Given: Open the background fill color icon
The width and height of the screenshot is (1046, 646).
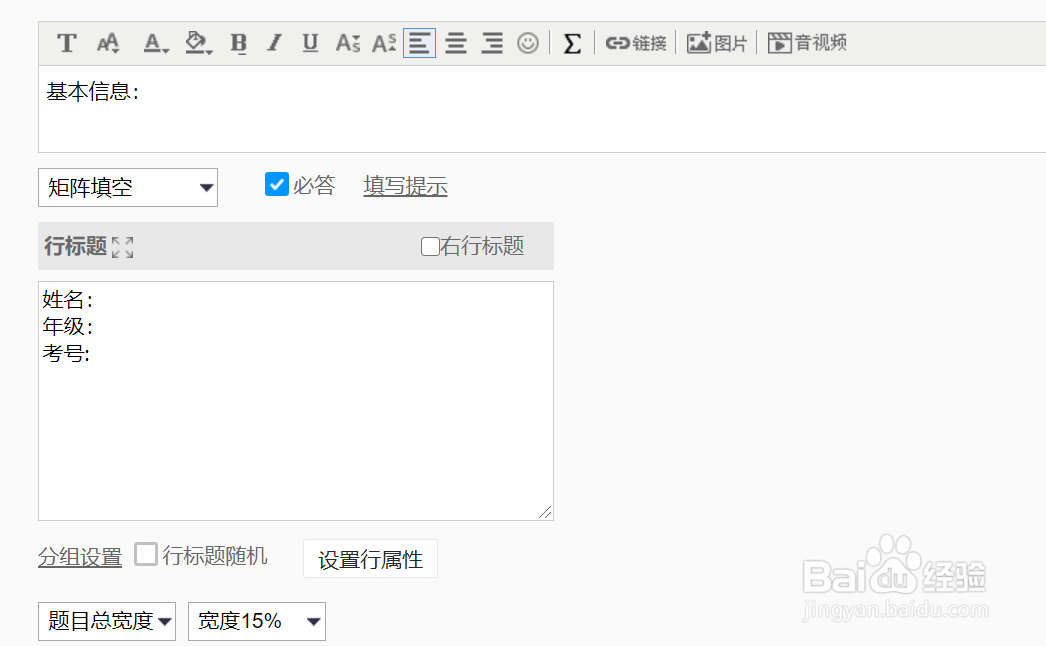Looking at the screenshot, I should (198, 43).
